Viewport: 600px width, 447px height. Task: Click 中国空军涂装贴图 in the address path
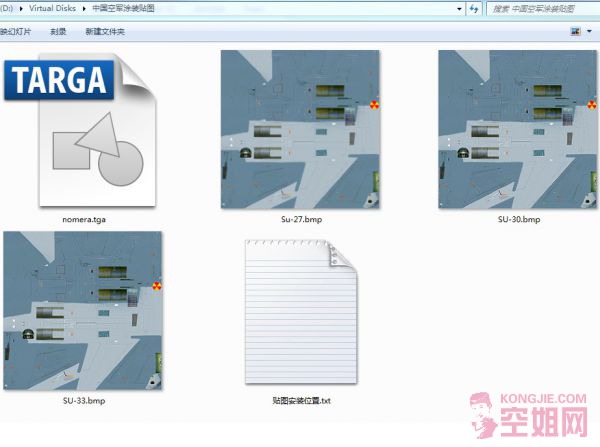(x=123, y=8)
